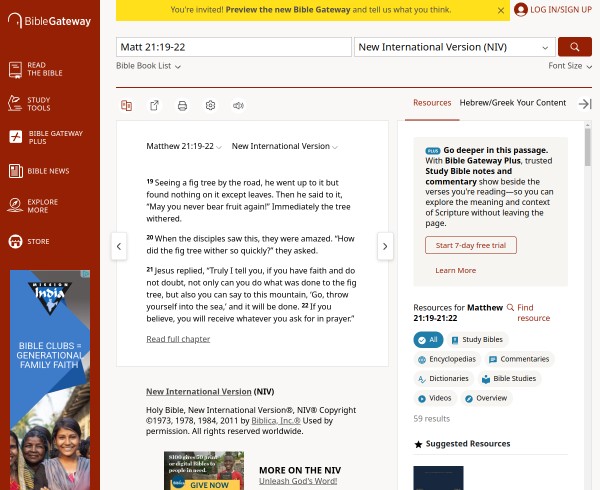Click the Mission India ad banner
600x490 pixels.
50,380
